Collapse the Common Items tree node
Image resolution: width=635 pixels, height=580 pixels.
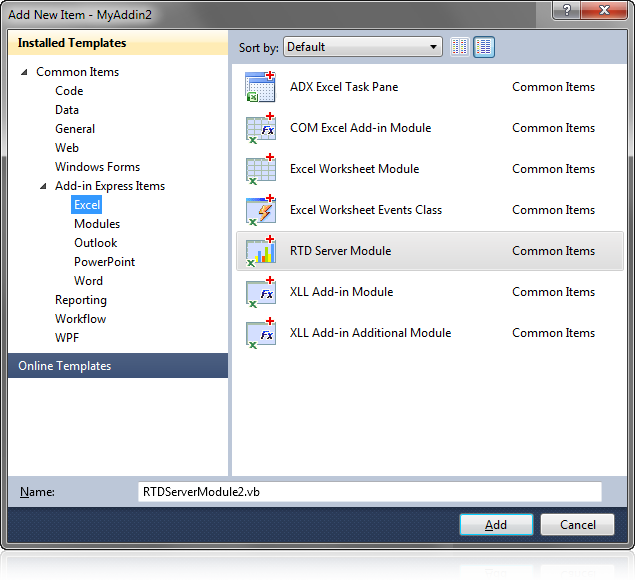point(24,72)
